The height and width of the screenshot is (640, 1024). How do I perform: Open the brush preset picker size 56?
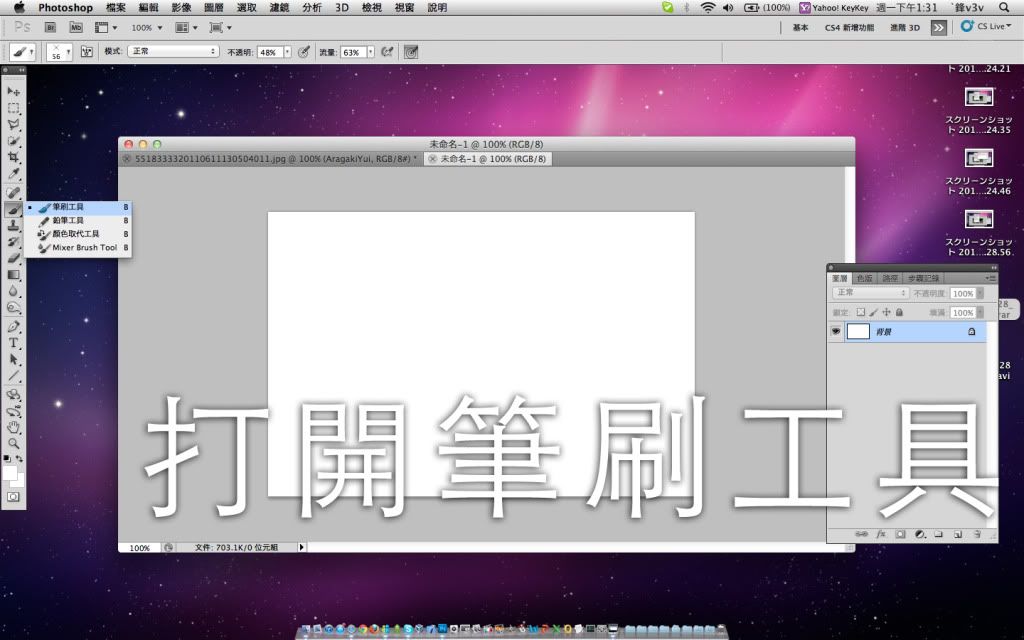60,51
